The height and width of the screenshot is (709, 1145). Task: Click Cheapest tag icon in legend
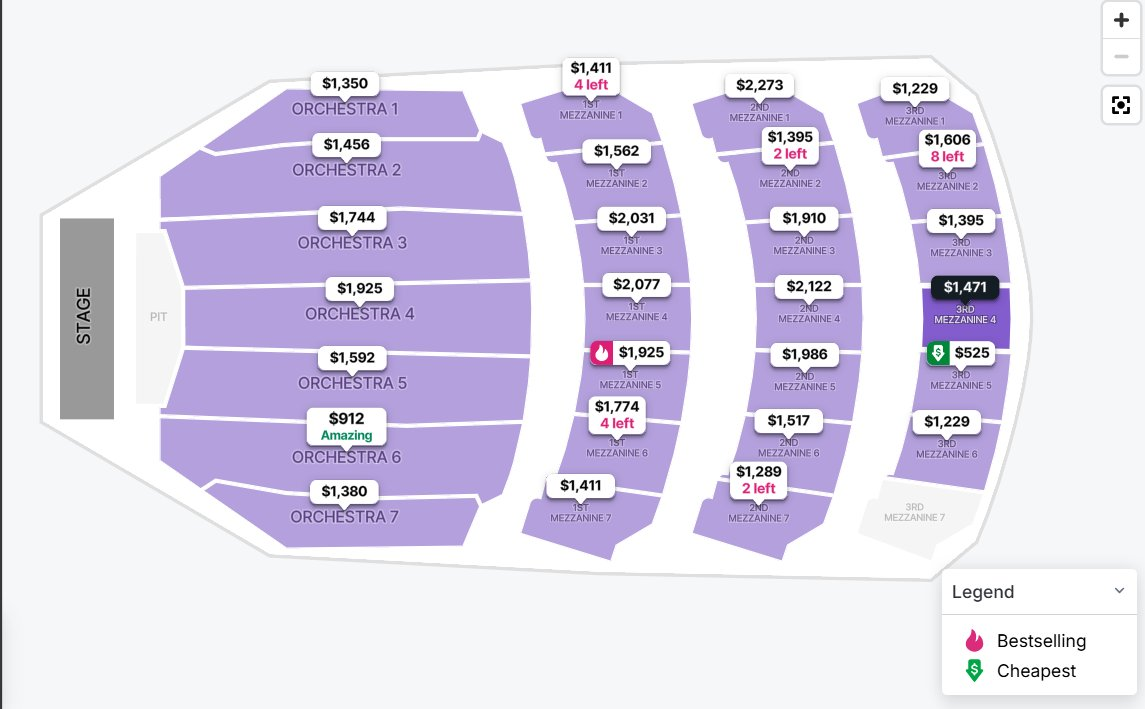974,670
